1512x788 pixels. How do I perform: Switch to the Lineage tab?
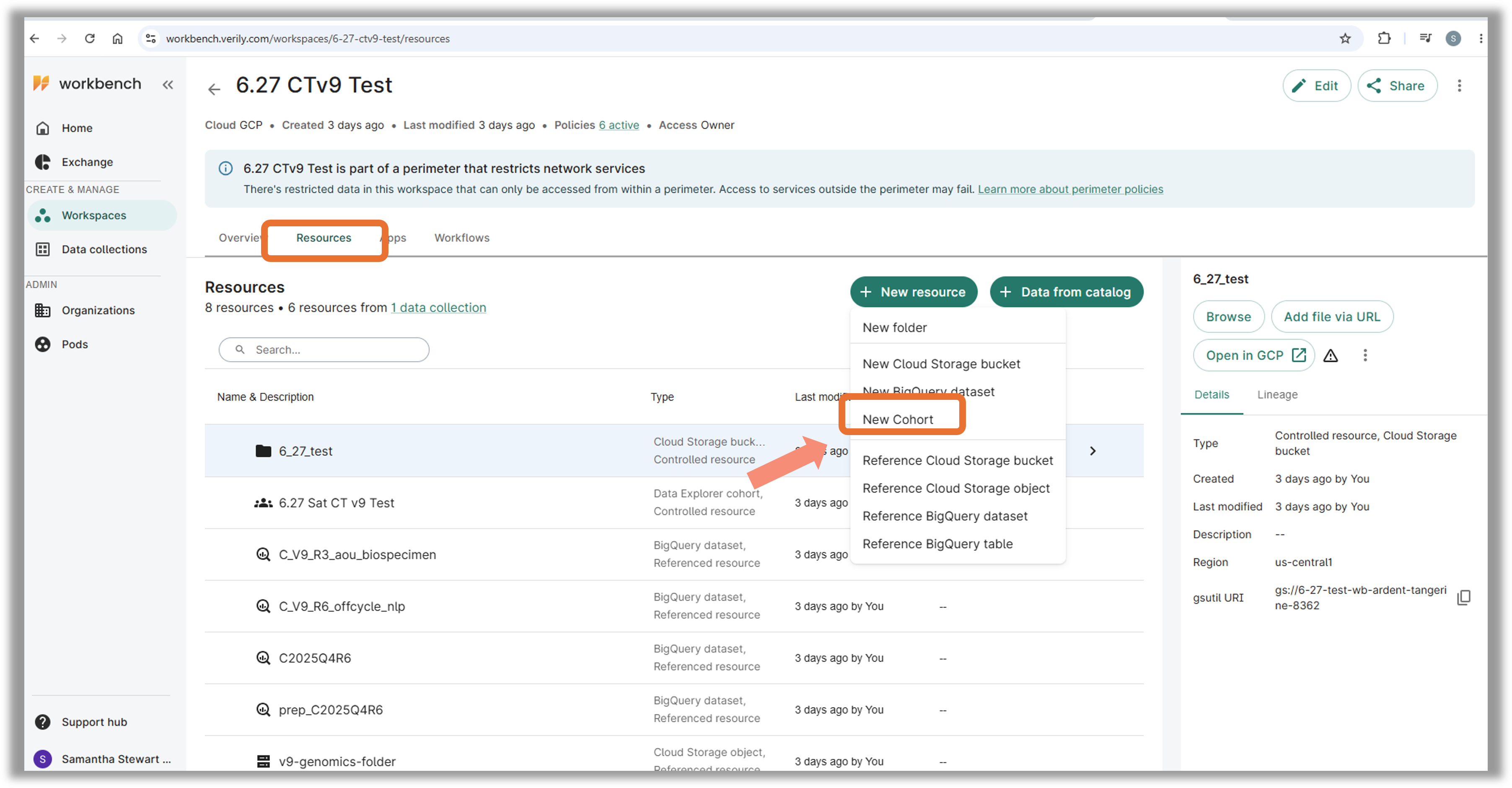coord(1277,394)
